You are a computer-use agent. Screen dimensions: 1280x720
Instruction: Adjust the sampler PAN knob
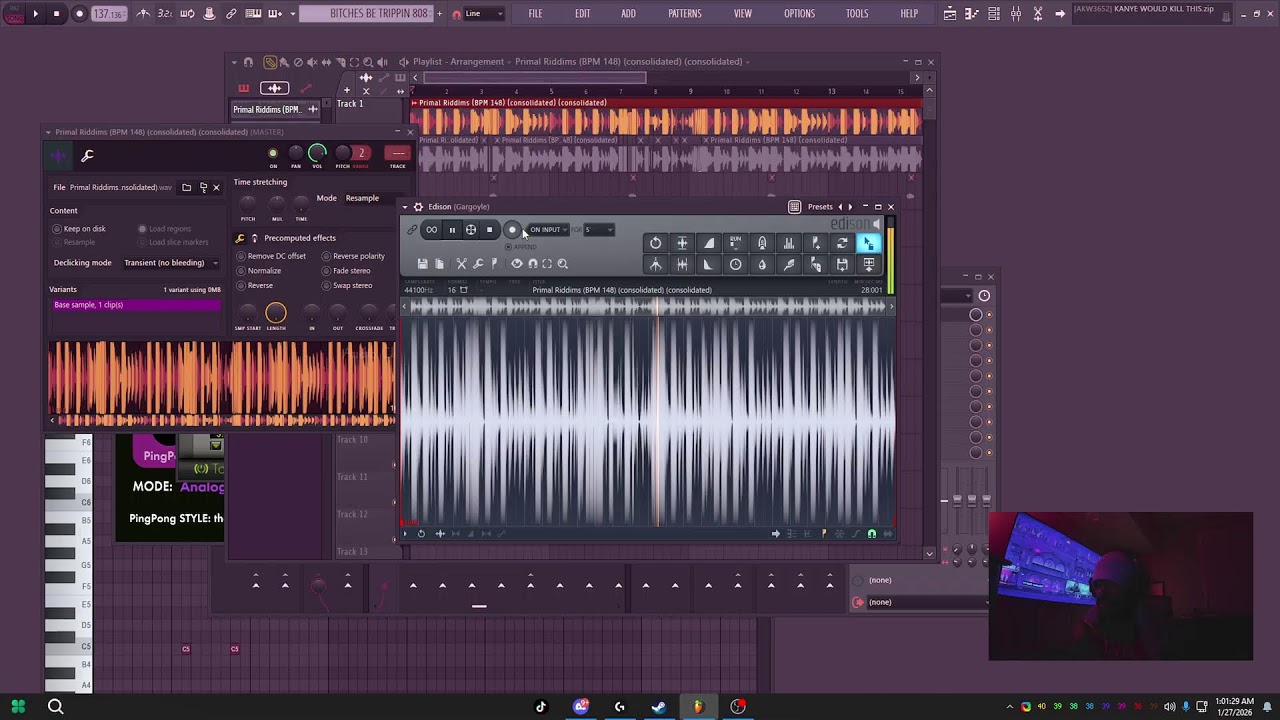[296, 153]
